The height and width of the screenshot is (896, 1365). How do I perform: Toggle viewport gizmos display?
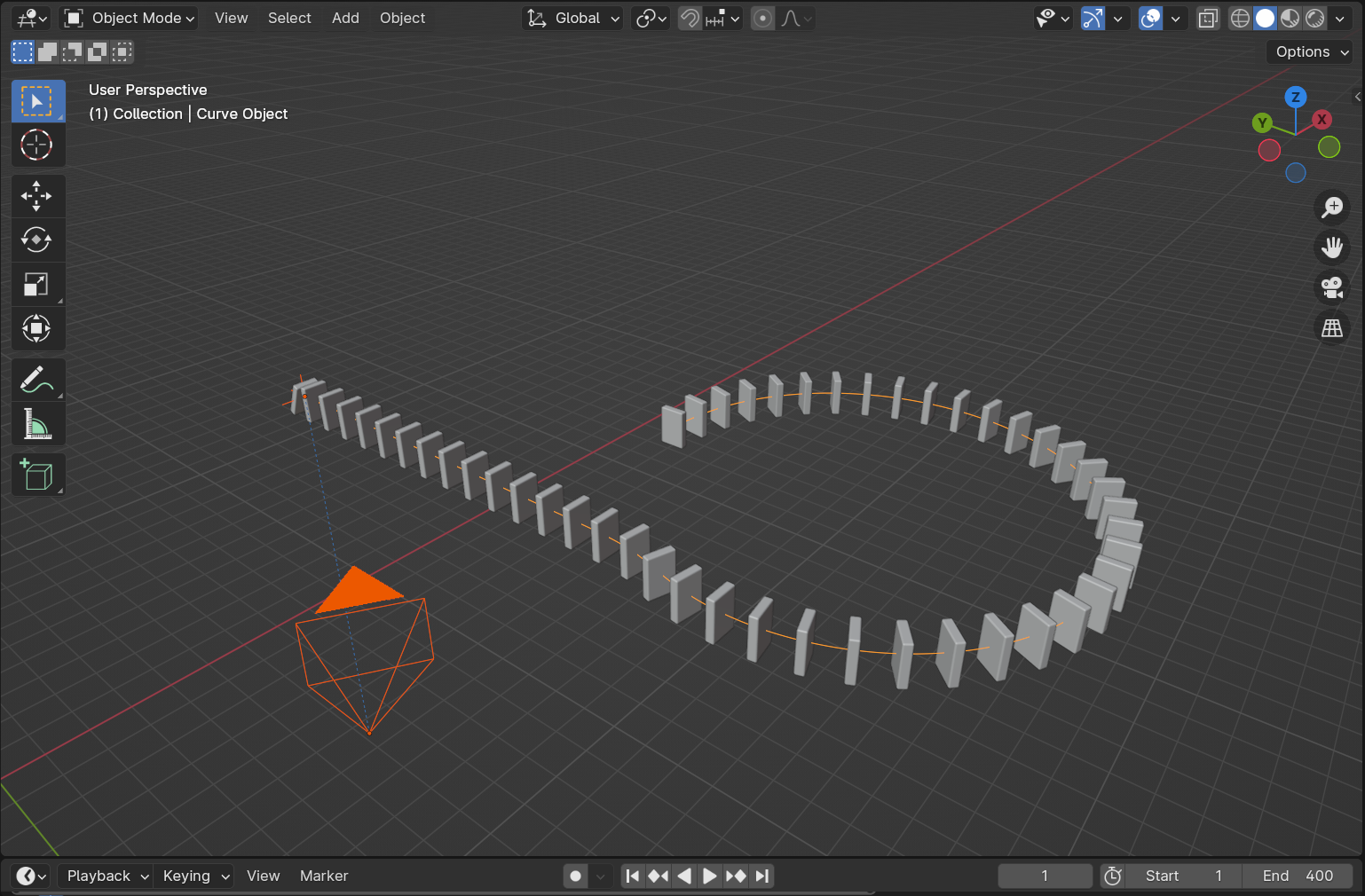1093,19
